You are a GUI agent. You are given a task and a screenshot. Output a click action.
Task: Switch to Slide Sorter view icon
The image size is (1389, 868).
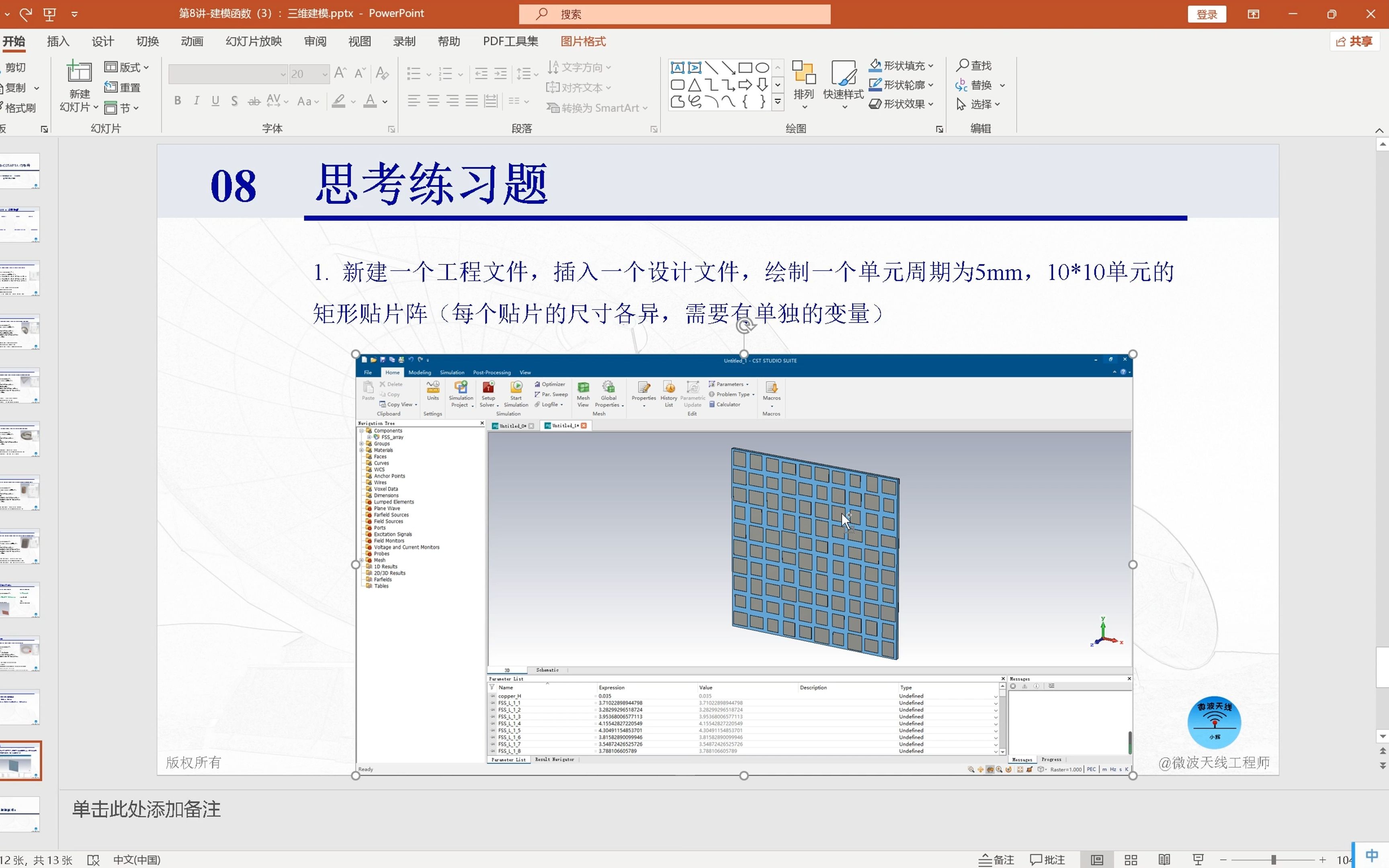click(x=1130, y=860)
